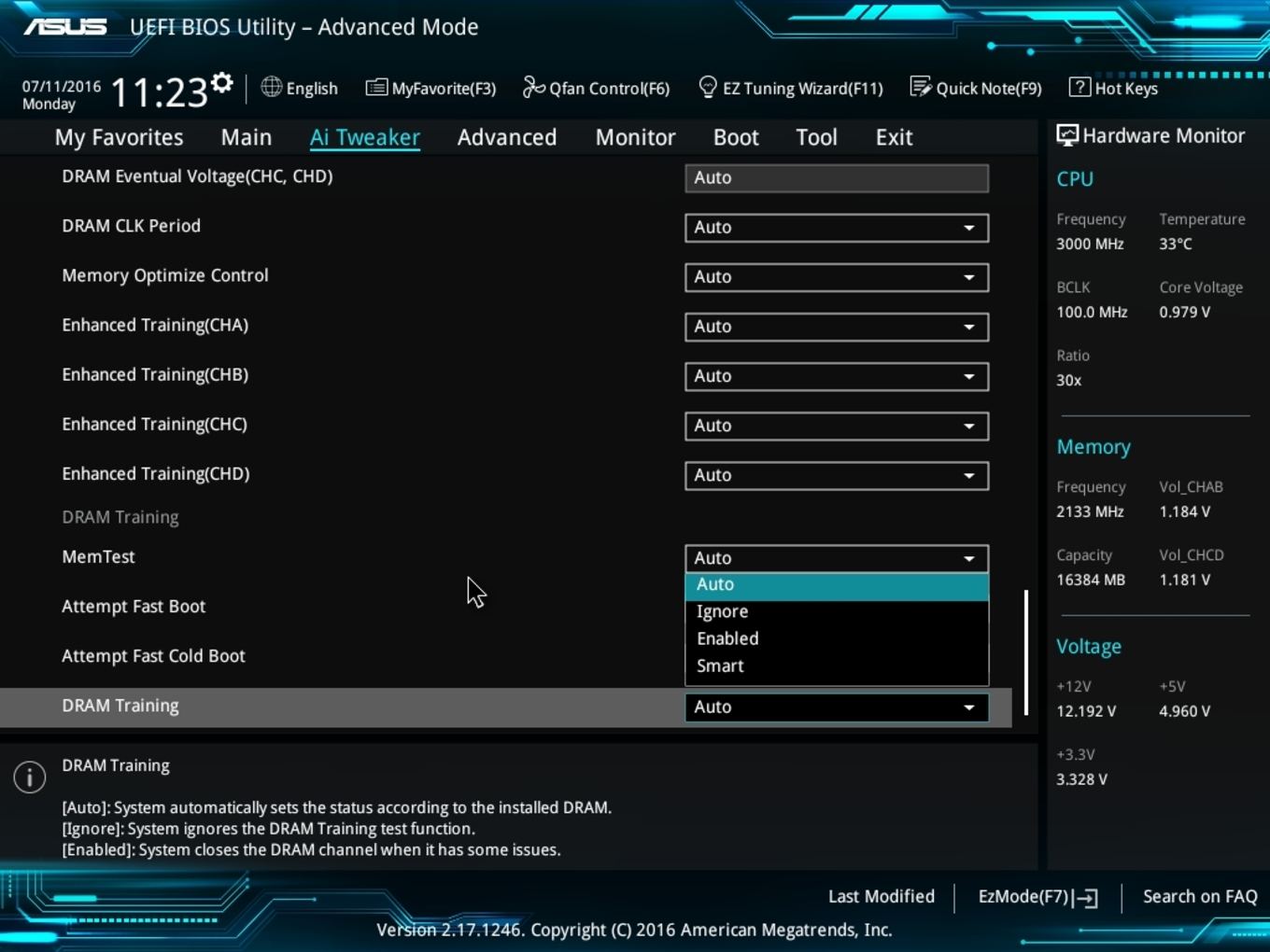This screenshot has width=1270, height=952.
Task: Choose Enabled in the open dropdown list
Action: click(x=837, y=638)
